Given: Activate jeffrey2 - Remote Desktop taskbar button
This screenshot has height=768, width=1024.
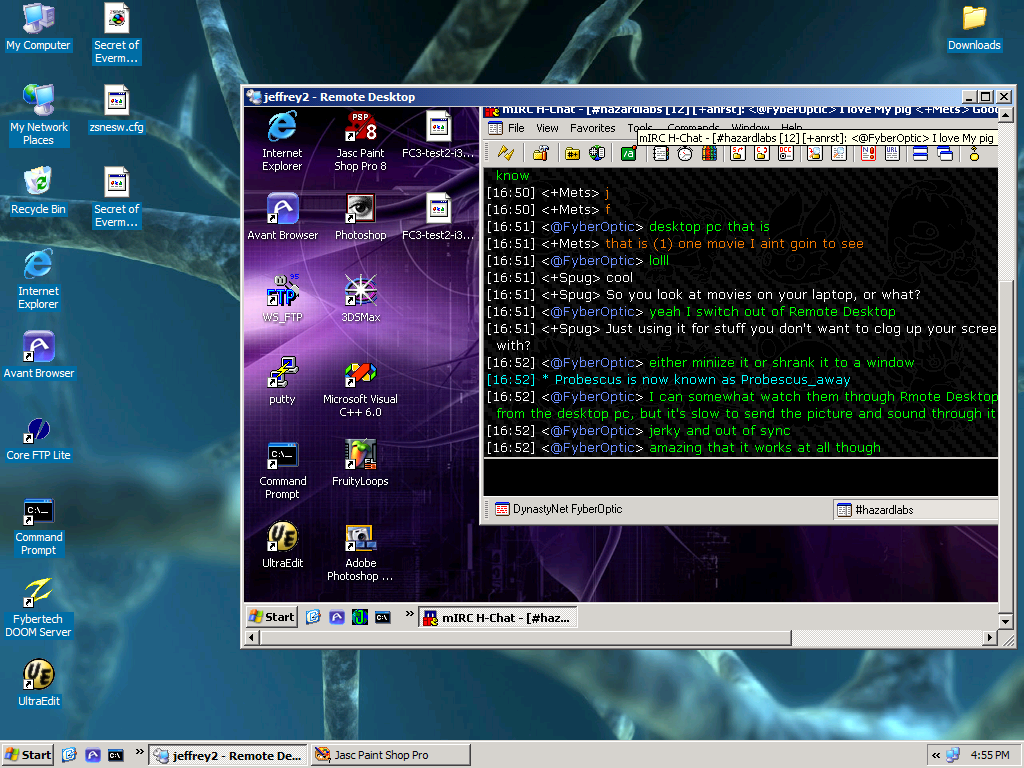Looking at the screenshot, I should [x=228, y=756].
